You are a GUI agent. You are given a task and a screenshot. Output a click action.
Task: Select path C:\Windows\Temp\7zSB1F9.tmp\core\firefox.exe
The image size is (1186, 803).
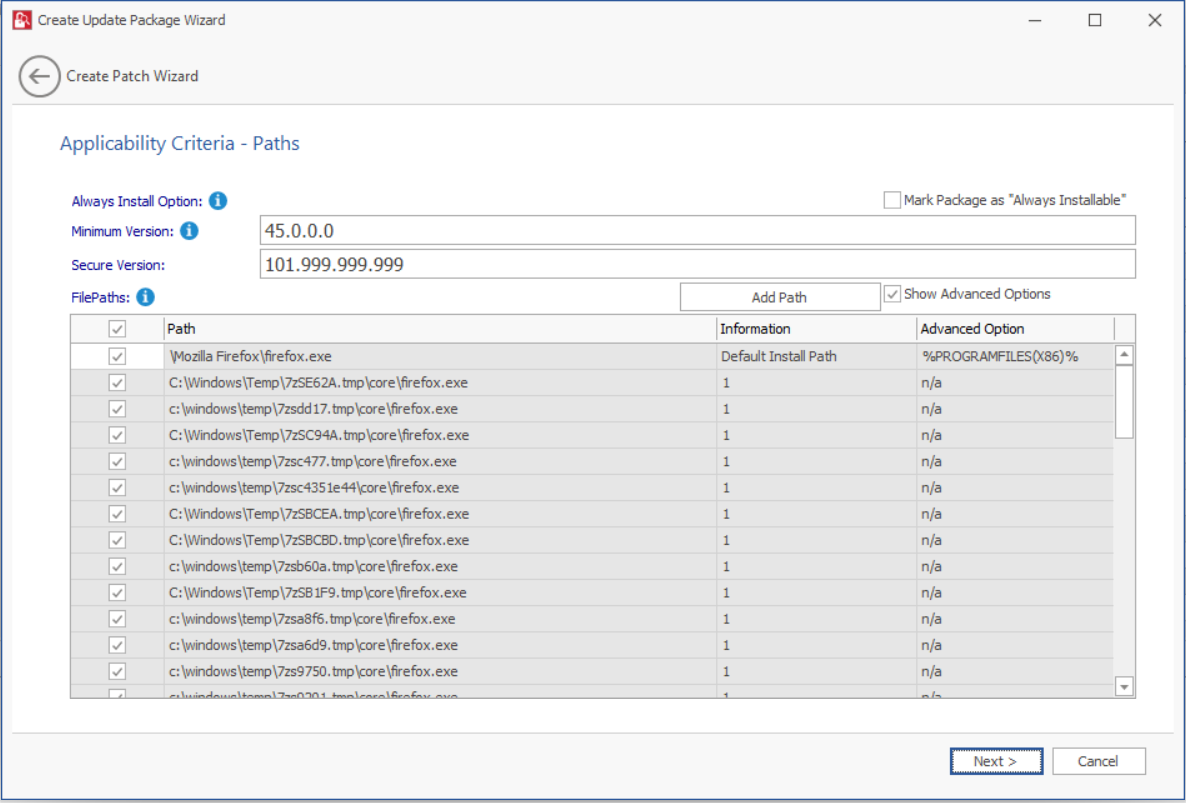[x=440, y=593]
